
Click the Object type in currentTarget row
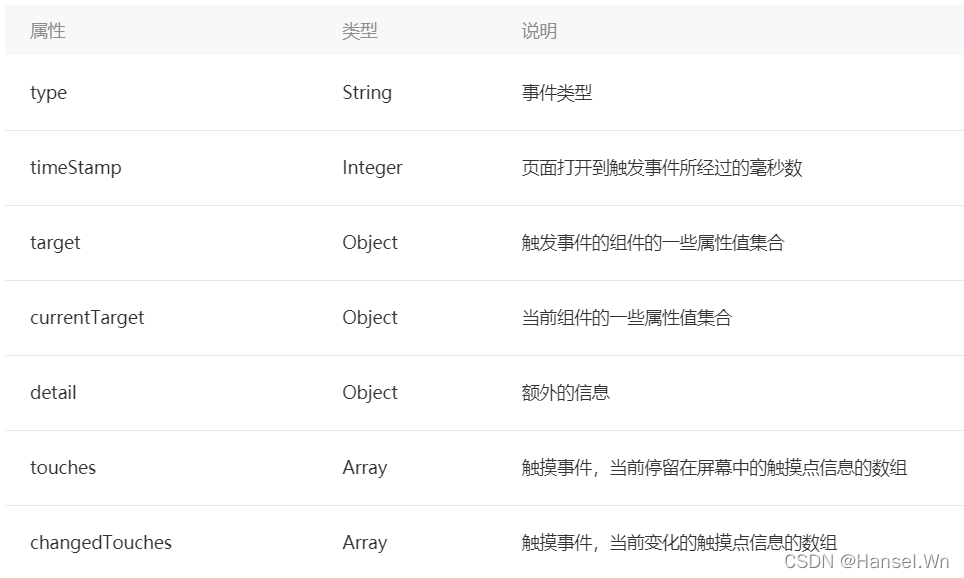[370, 318]
